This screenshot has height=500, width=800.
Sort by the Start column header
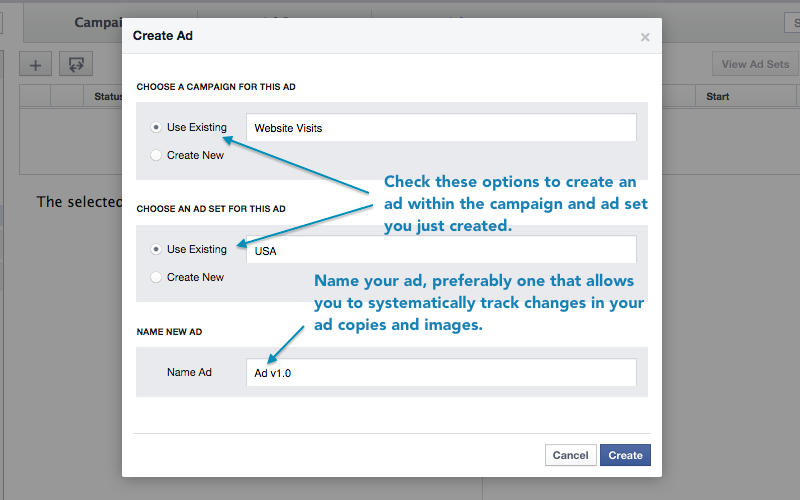tap(717, 97)
